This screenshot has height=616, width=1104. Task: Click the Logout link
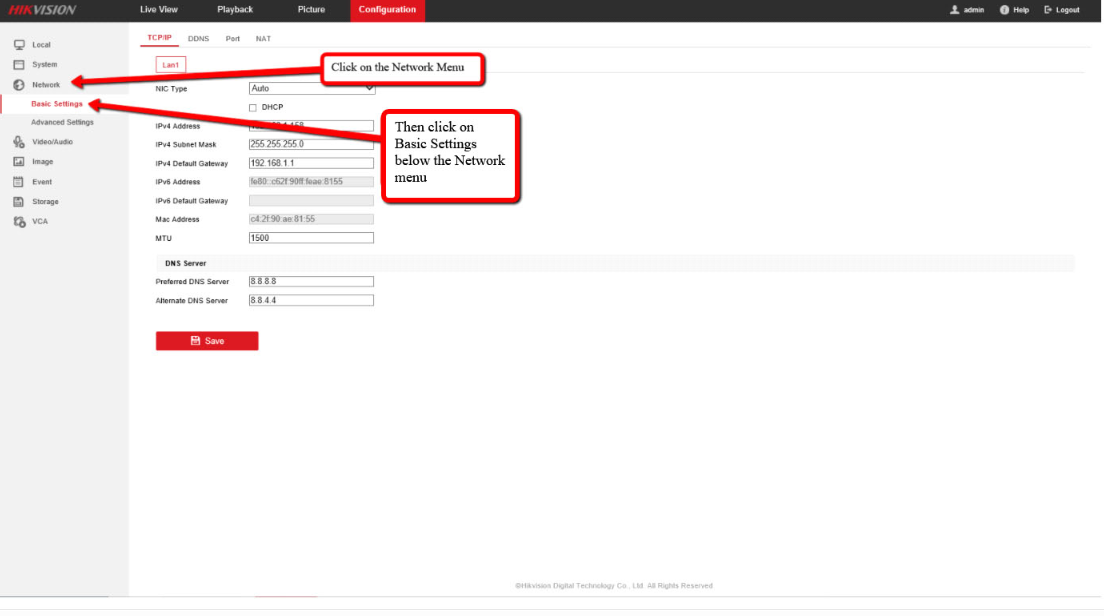[x=1061, y=10]
